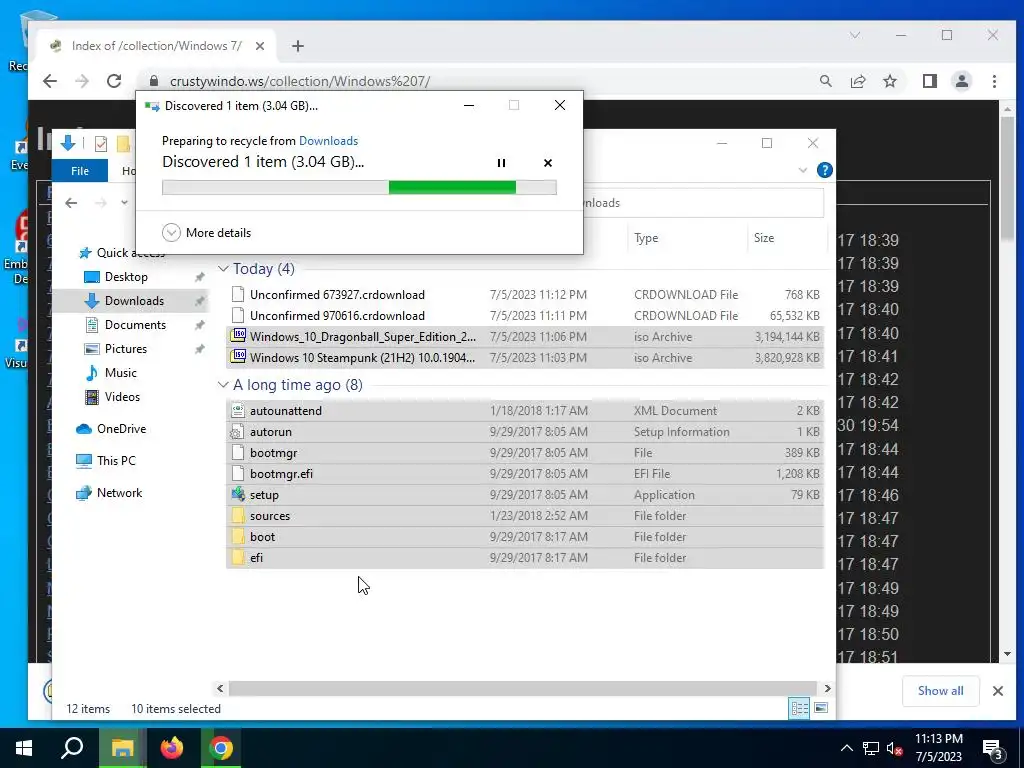This screenshot has width=1024, height=768.
Task: Click the Windows 10 Steampunk iso icon
Action: [238, 357]
